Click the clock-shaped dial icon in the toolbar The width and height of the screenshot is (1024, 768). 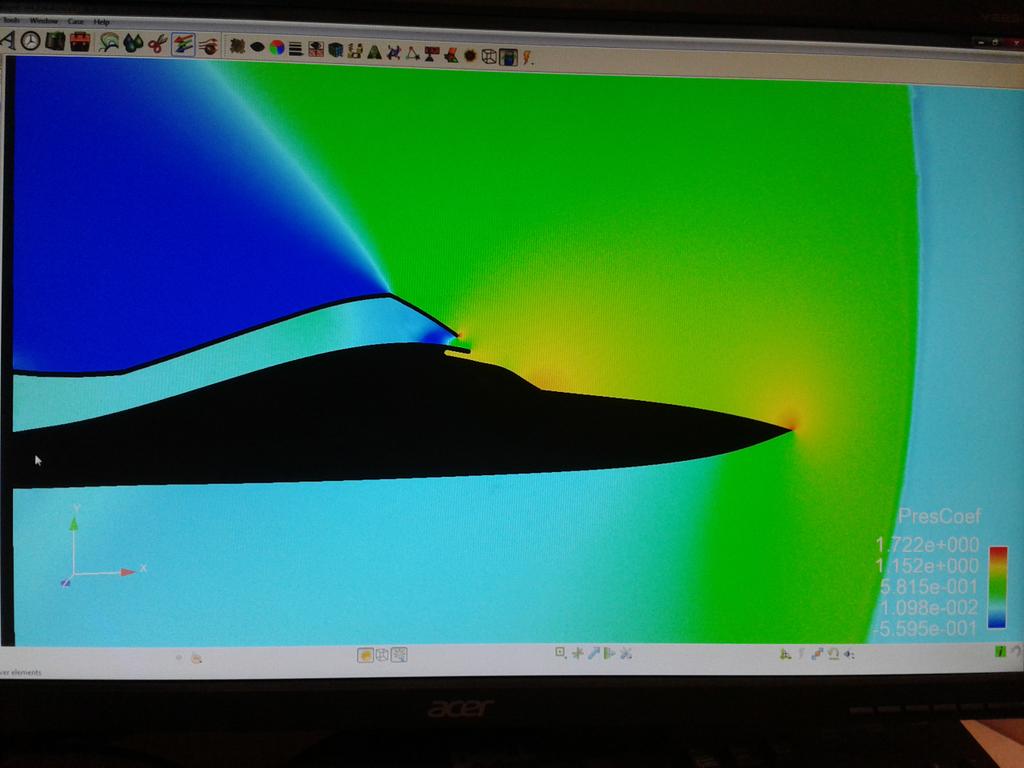[30, 41]
